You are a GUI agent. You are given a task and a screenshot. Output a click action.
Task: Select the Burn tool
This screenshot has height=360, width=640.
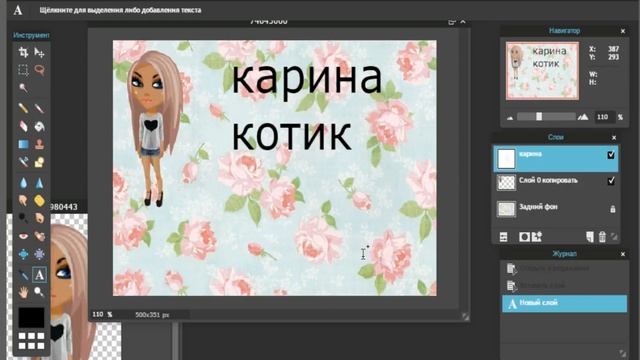click(x=40, y=218)
